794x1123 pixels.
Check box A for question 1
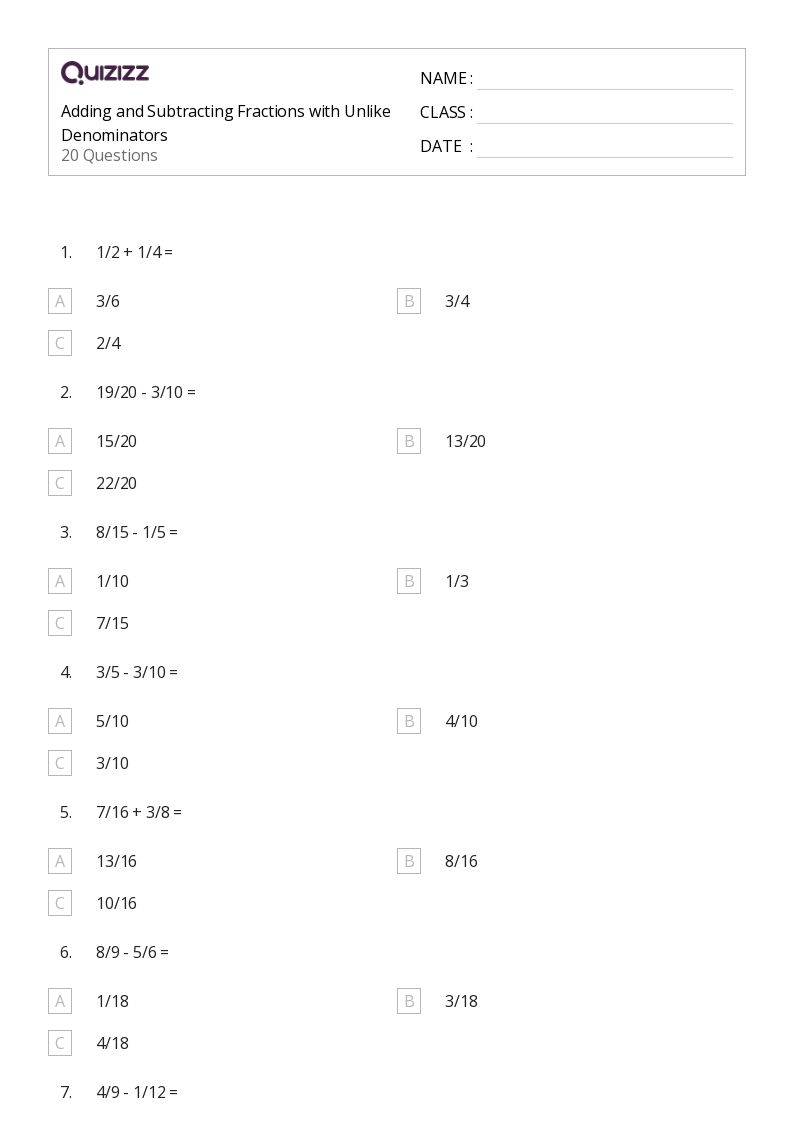60,302
